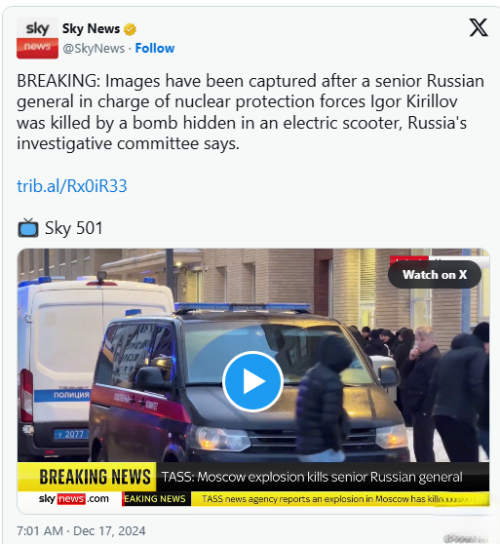Play the embedded Sky News video
500x544 pixels.
(253, 381)
